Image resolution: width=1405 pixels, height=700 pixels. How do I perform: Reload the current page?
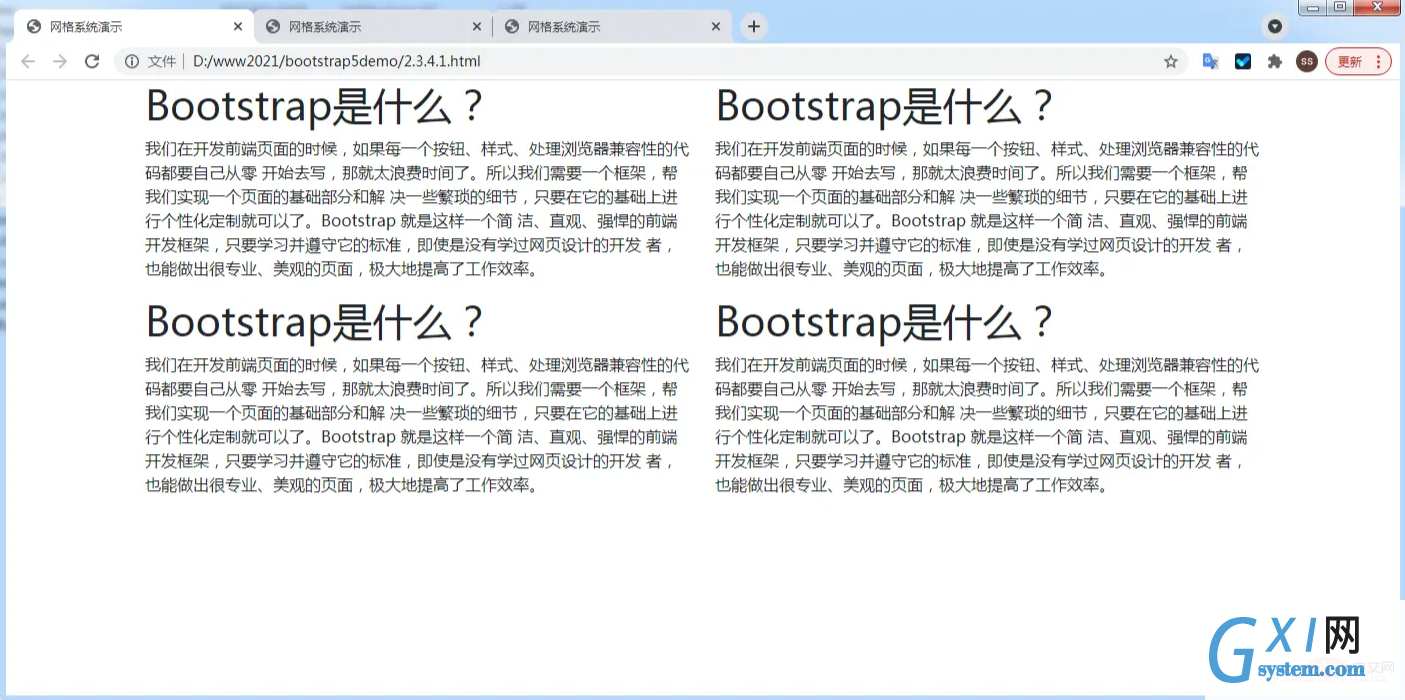[x=92, y=62]
